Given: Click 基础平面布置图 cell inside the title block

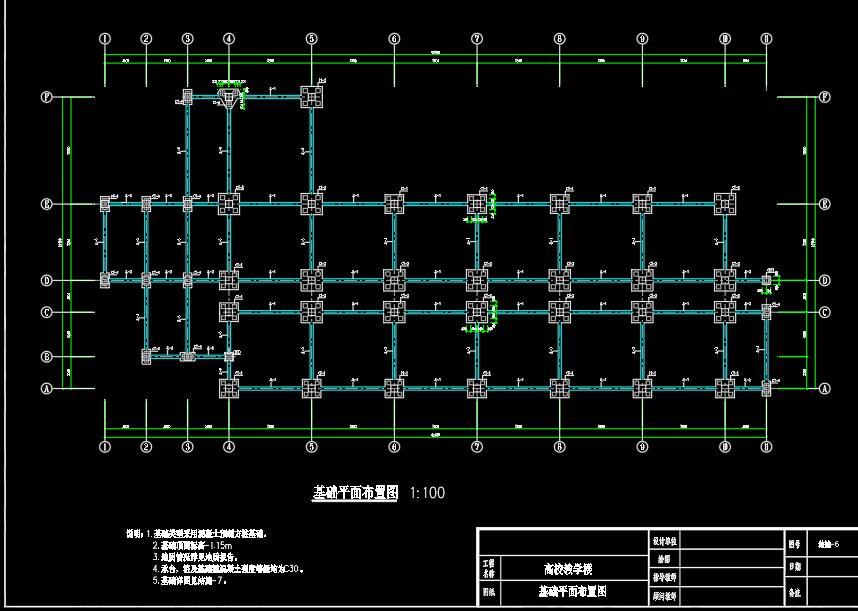Looking at the screenshot, I should click(x=572, y=591).
